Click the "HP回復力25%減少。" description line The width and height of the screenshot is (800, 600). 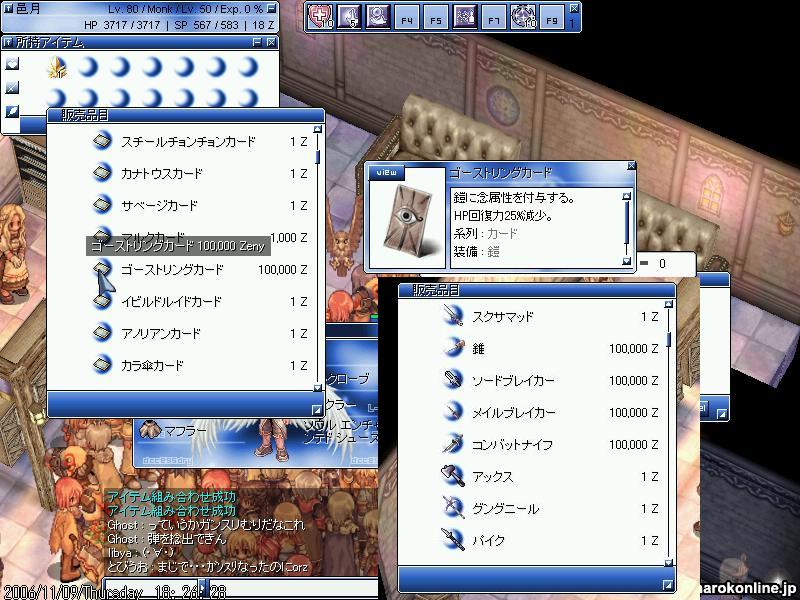click(x=504, y=216)
